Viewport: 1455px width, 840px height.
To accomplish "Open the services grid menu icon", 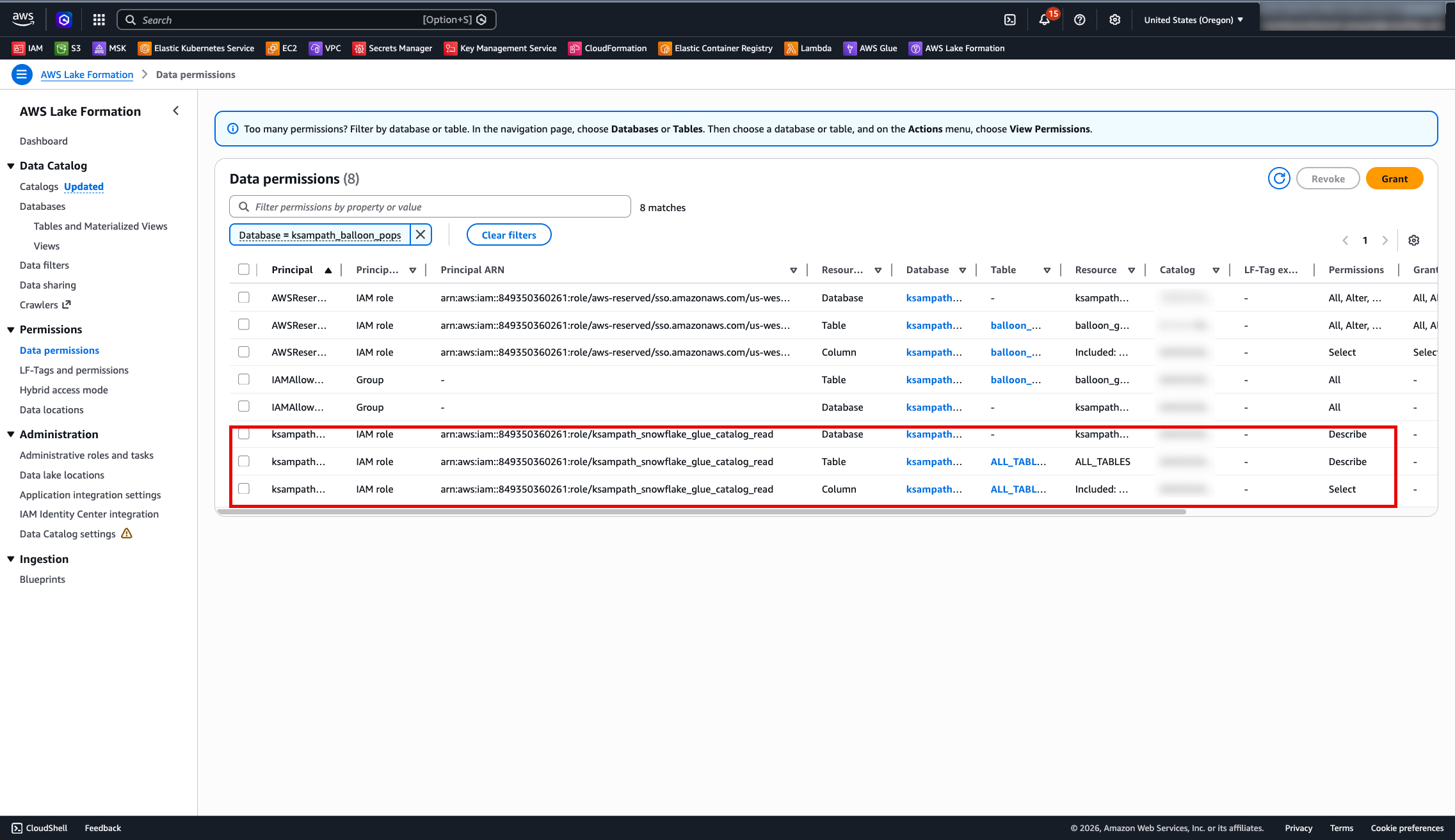I will [x=99, y=20].
